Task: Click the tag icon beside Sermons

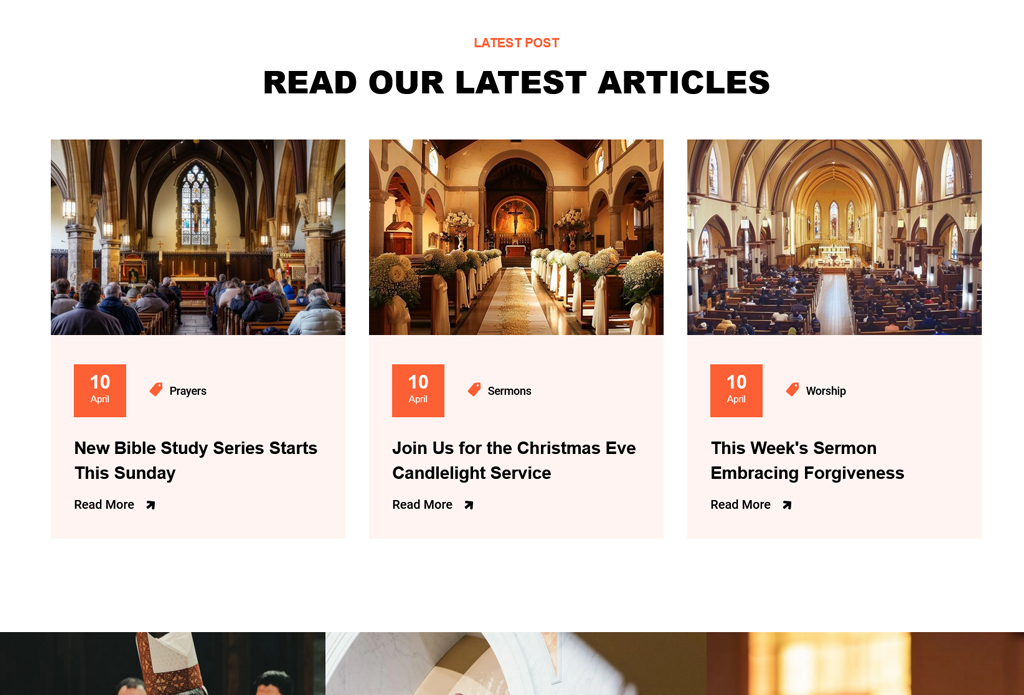Action: tap(474, 389)
